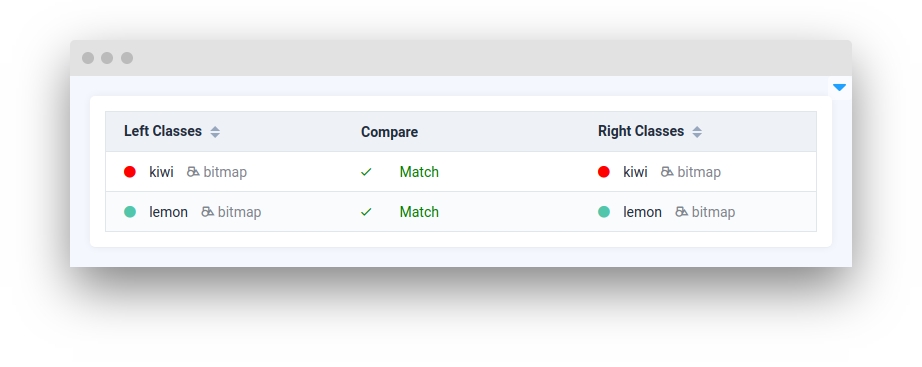Sort by the Left Classes sort arrows

point(215,132)
